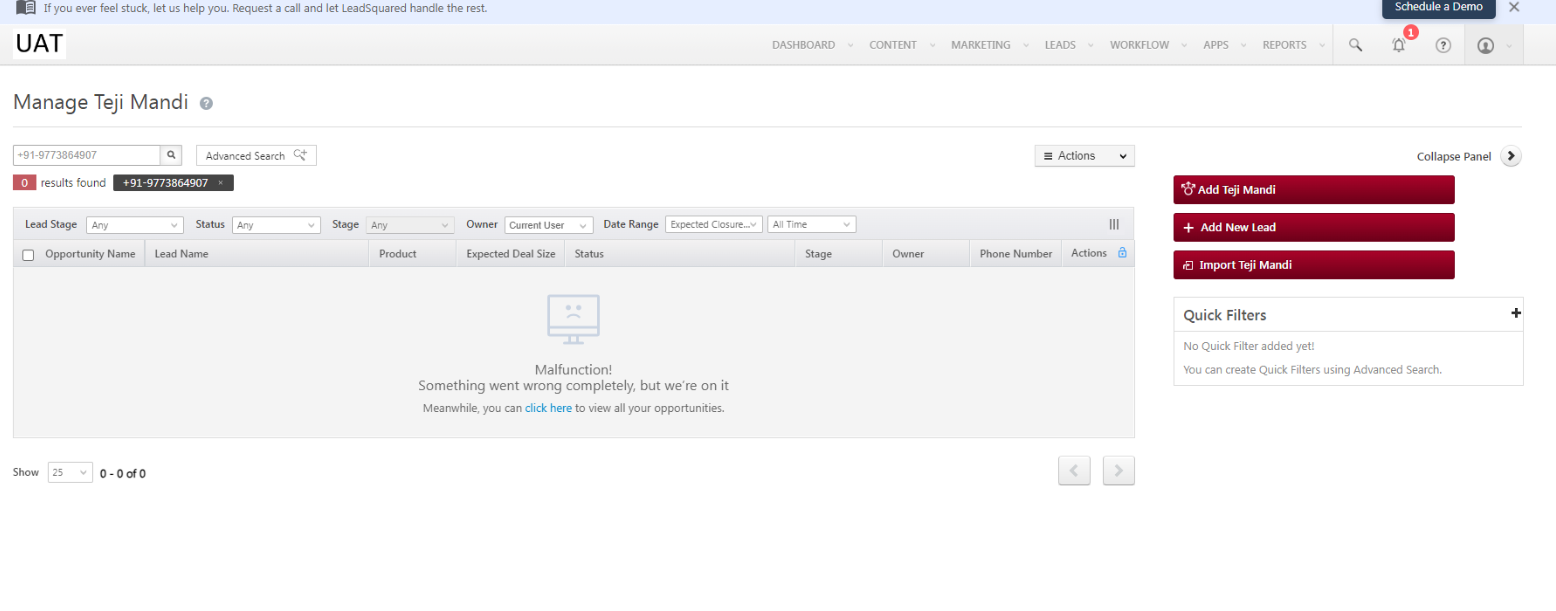Click the Add Teji Mandi button
This screenshot has width=1556, height=611.
[x=1314, y=189]
